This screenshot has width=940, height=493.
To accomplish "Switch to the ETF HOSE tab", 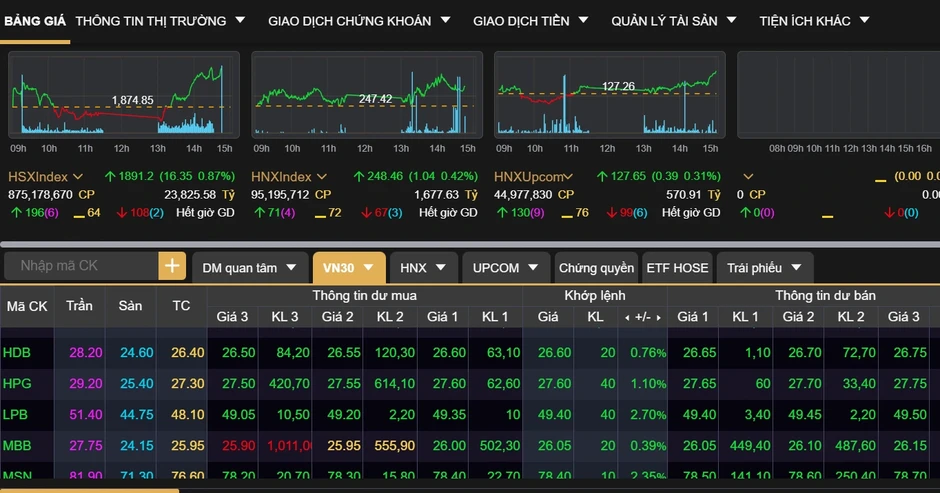I will pos(677,268).
